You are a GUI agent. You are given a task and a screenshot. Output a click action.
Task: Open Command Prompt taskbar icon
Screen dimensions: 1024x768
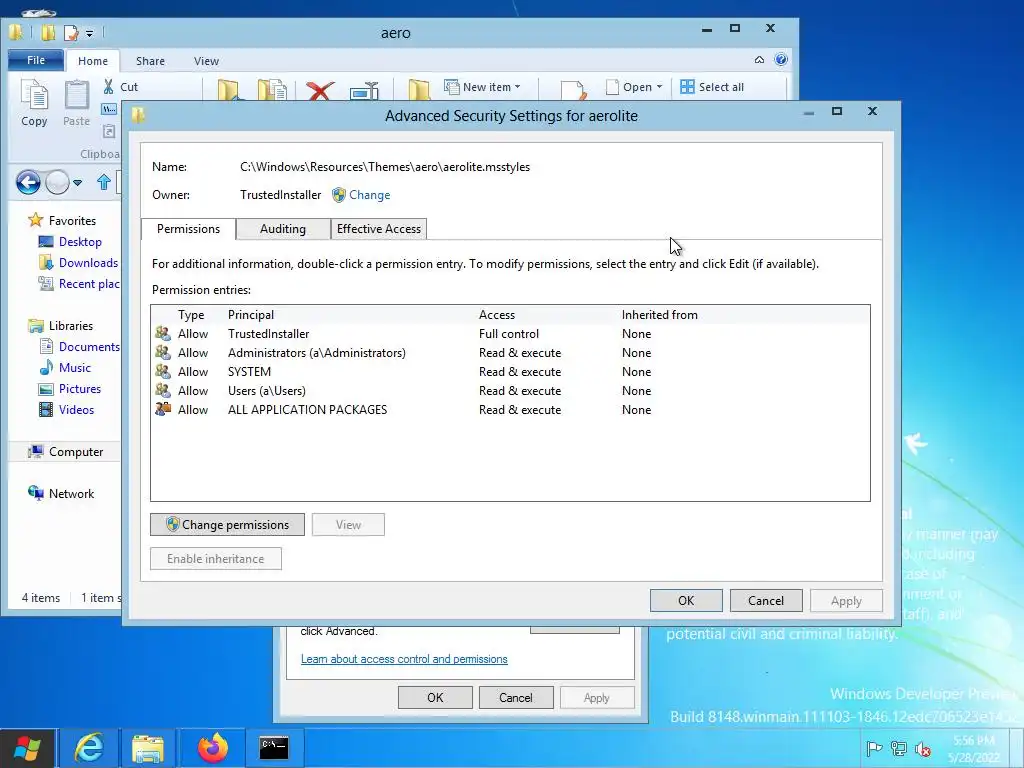(x=274, y=748)
